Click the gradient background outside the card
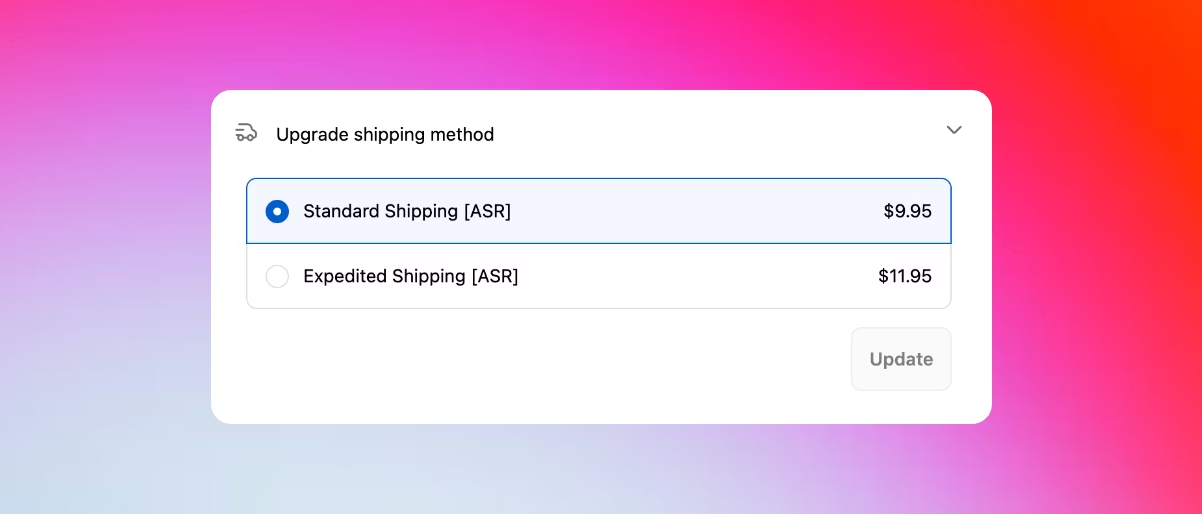1202x514 pixels. pyautogui.click(x=100, y=300)
